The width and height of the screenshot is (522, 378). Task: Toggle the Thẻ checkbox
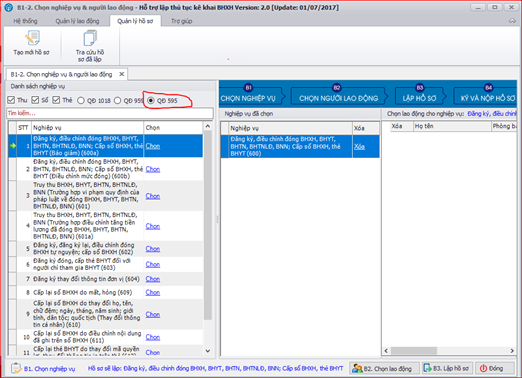(x=56, y=100)
